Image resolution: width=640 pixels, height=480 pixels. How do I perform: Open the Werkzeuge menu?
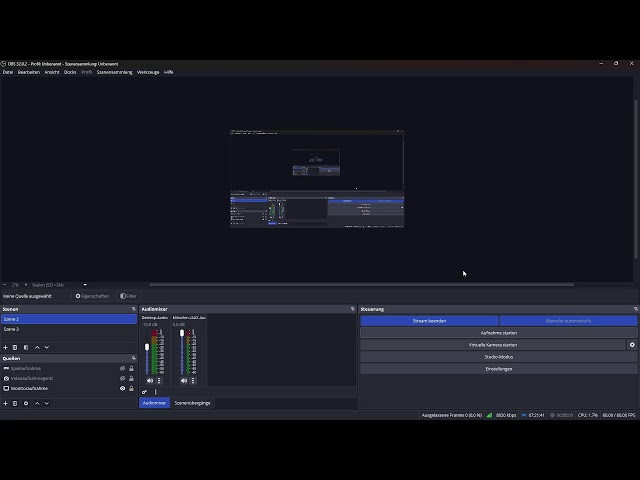[x=148, y=72]
